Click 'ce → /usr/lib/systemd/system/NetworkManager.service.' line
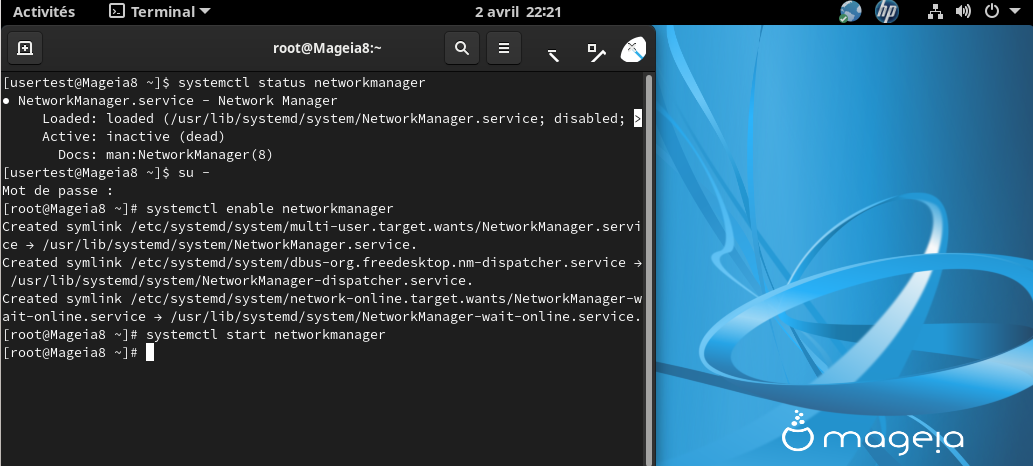Viewport: 1033px width, 466px height. click(x=209, y=245)
